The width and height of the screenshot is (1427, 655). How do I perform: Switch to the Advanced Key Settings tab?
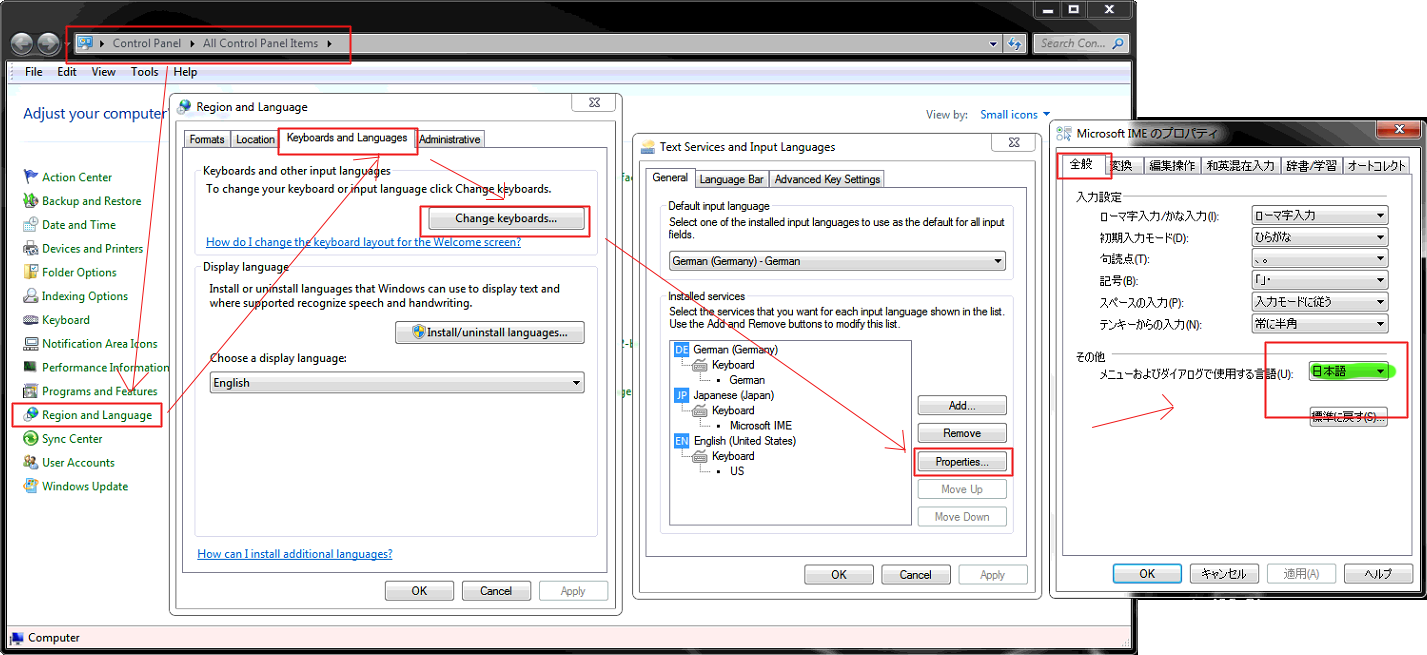coord(827,179)
